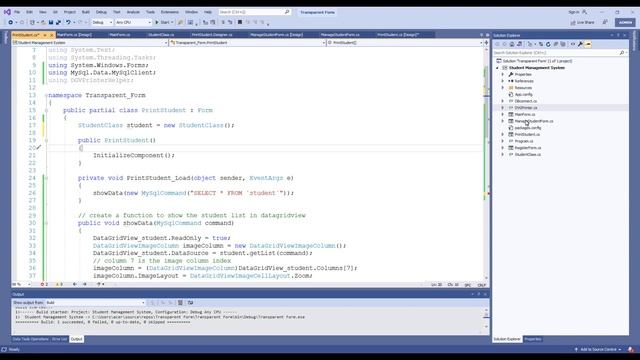Click the Undo toolbar icon
This screenshot has width=640, height=360.
click(68, 22)
